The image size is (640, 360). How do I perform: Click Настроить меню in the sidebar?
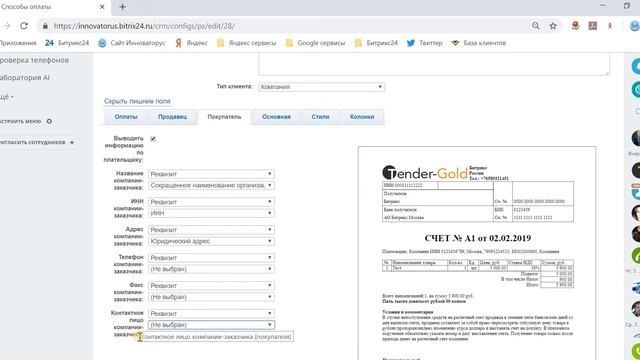(21, 121)
